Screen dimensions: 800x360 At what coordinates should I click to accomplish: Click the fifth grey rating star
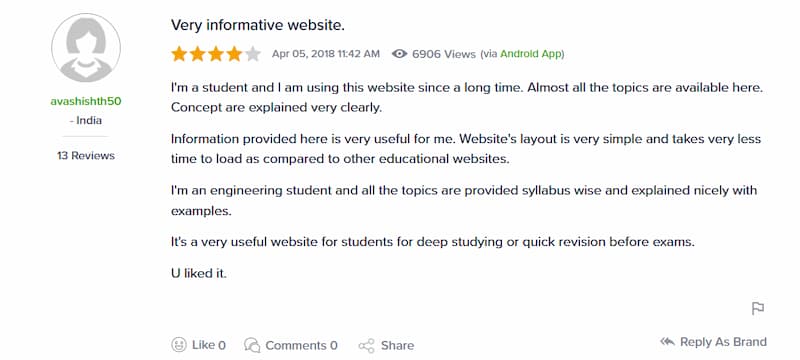click(x=253, y=54)
